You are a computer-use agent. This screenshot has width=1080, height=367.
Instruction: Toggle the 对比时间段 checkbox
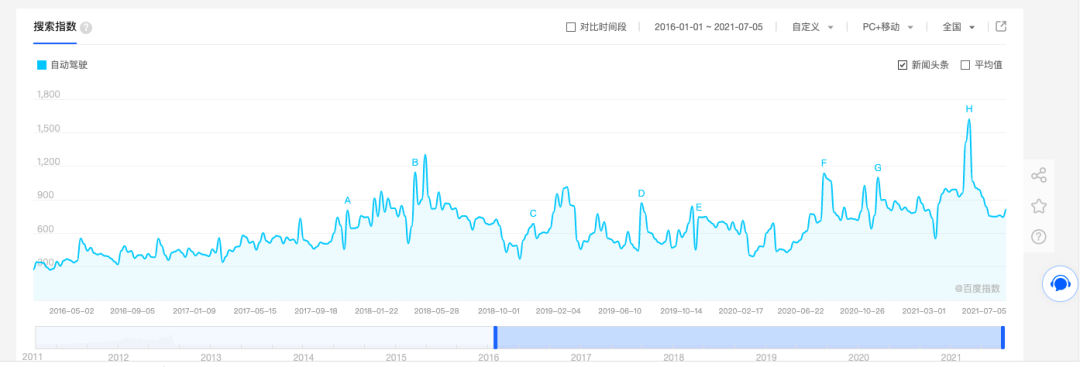coord(570,28)
